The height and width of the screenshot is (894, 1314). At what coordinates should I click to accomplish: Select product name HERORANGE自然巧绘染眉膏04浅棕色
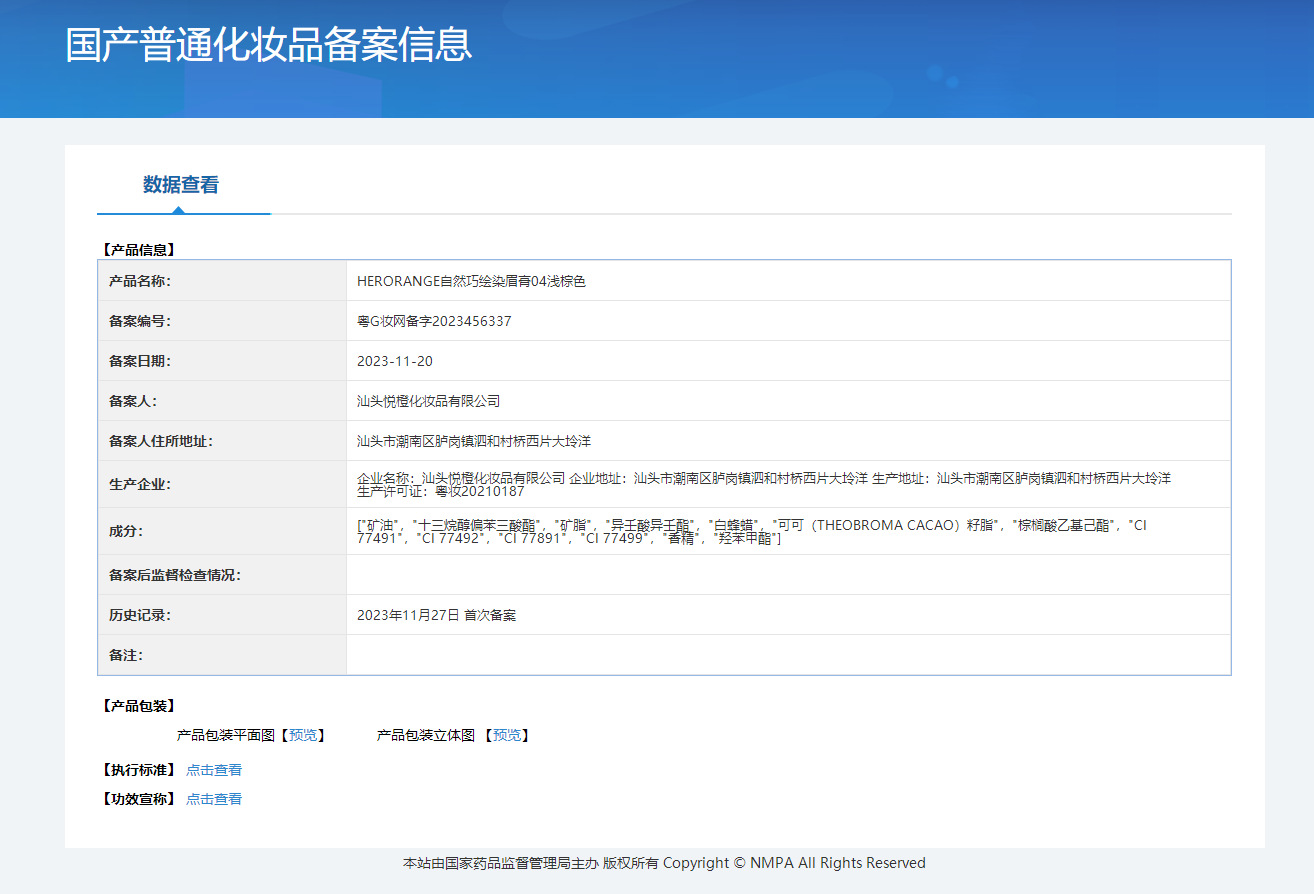(x=471, y=281)
